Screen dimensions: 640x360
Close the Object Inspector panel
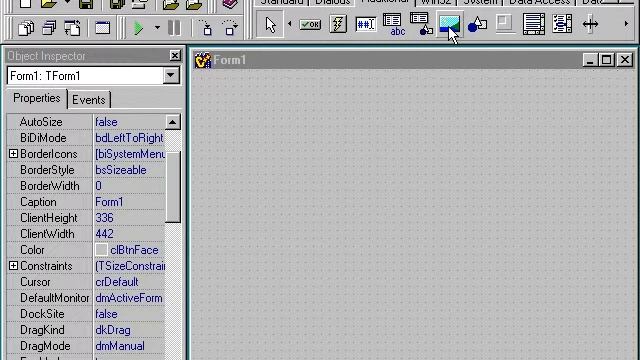(175, 56)
